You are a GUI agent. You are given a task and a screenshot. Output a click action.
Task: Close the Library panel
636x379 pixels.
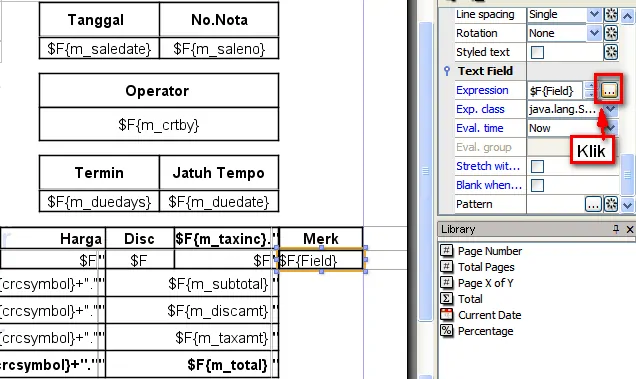click(630, 230)
